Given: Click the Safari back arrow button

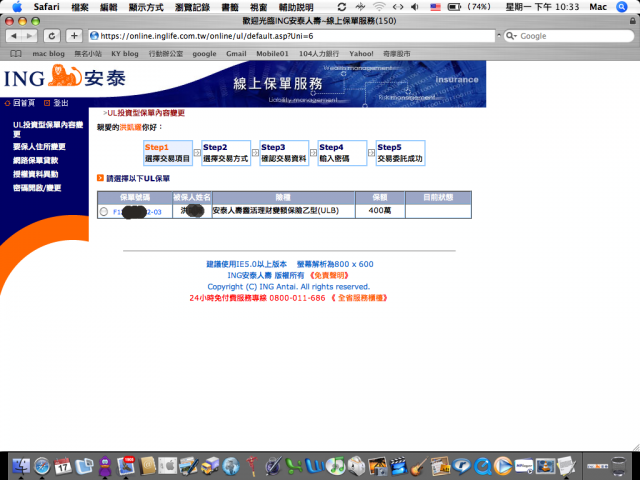Looking at the screenshot, I should click(x=14, y=36).
